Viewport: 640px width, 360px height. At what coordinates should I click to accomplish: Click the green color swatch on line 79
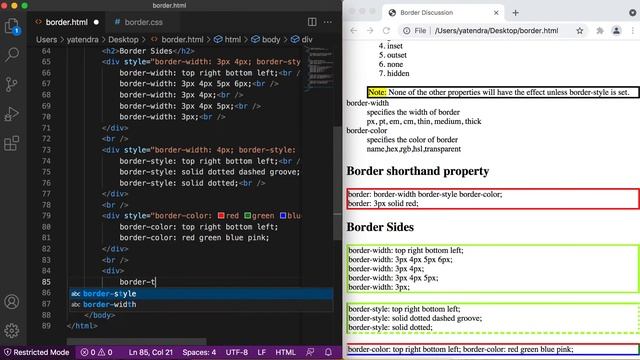tap(247, 216)
